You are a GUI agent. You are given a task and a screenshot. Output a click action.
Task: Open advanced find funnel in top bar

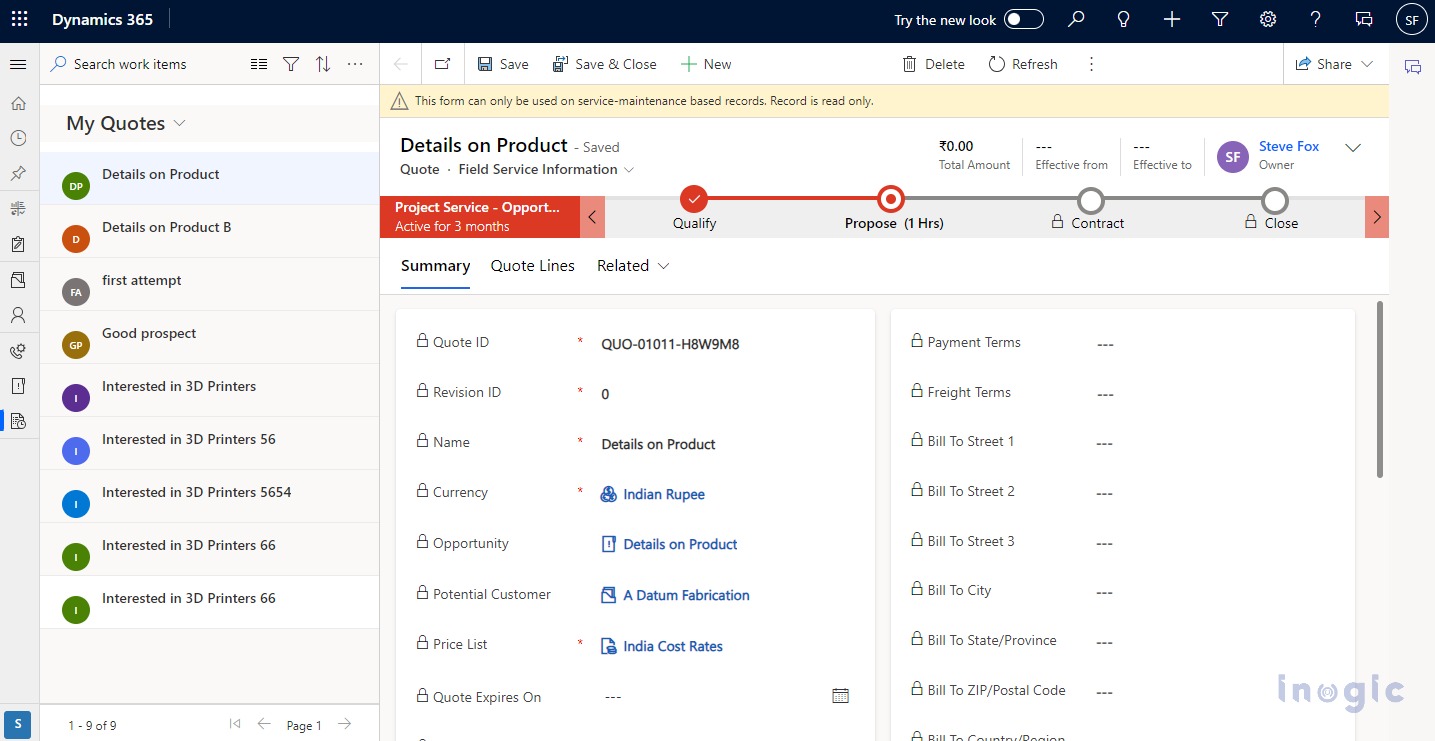point(1220,20)
